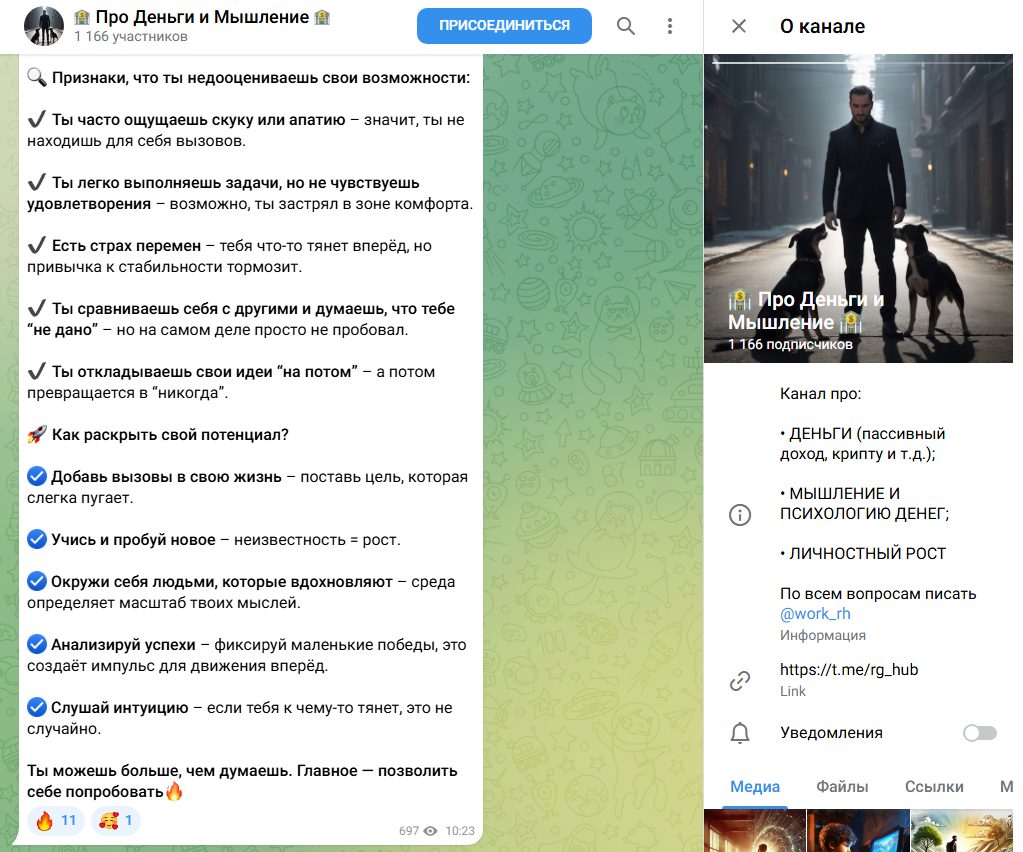The height and width of the screenshot is (852, 1023).
Task: Switch to the Медиа tab
Action: click(x=755, y=787)
